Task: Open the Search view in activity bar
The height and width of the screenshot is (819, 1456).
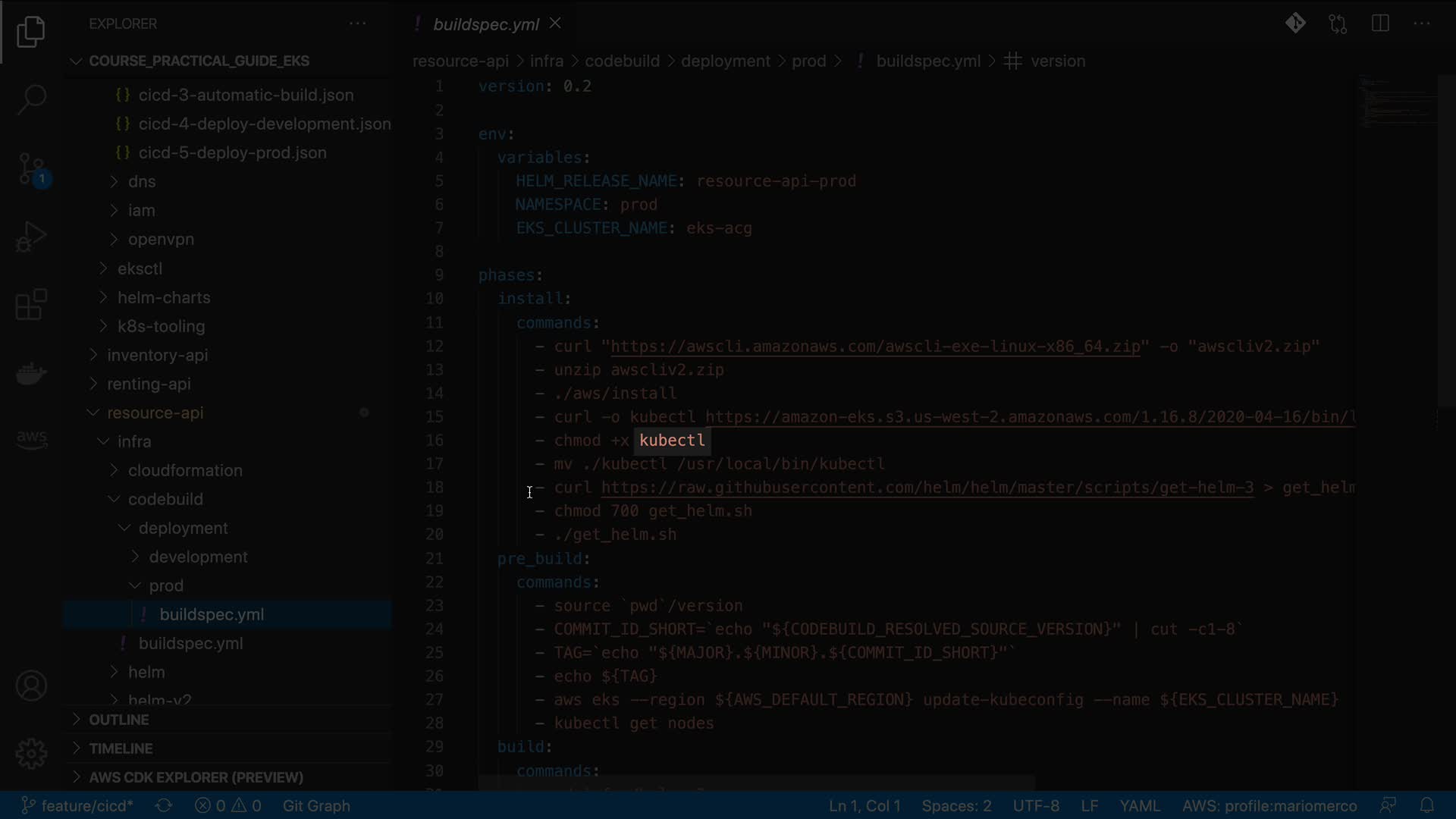Action: (x=31, y=99)
